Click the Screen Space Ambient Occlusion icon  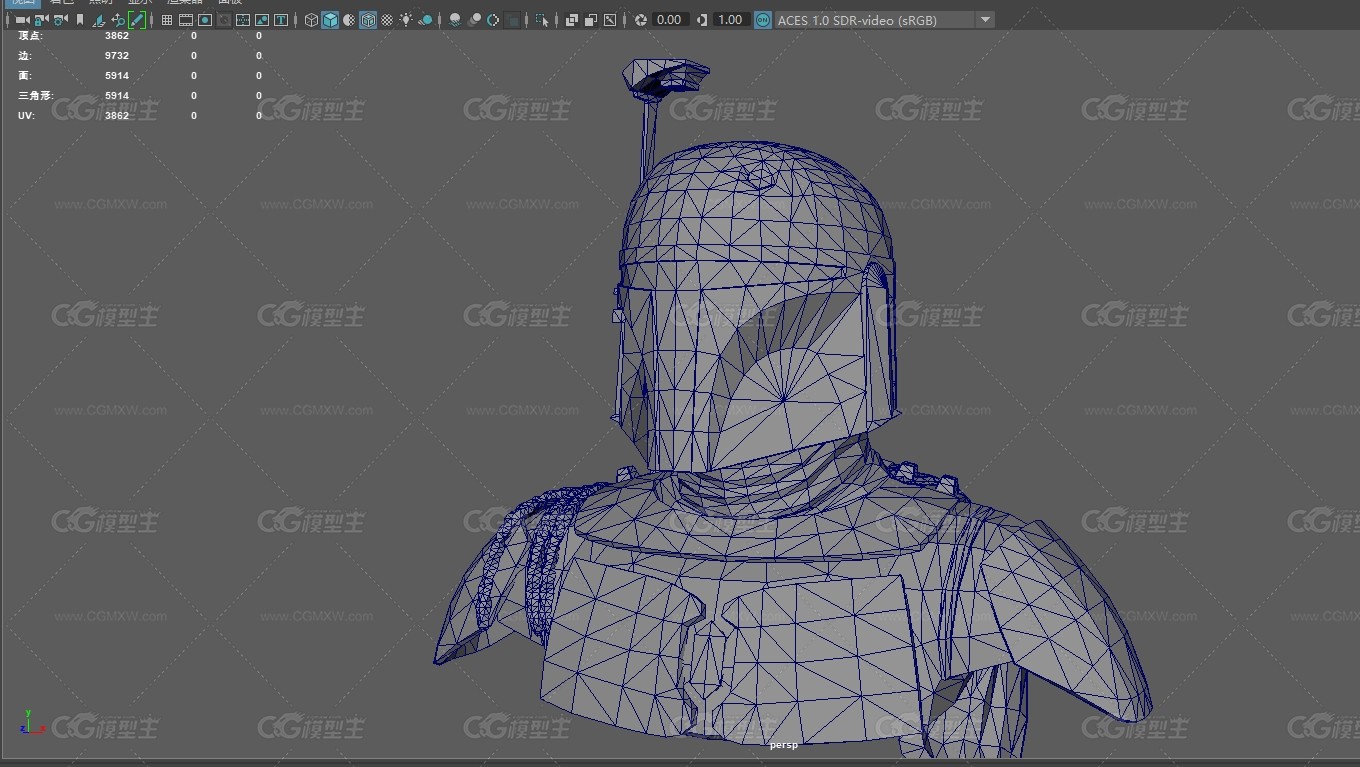pyautogui.click(x=455, y=20)
